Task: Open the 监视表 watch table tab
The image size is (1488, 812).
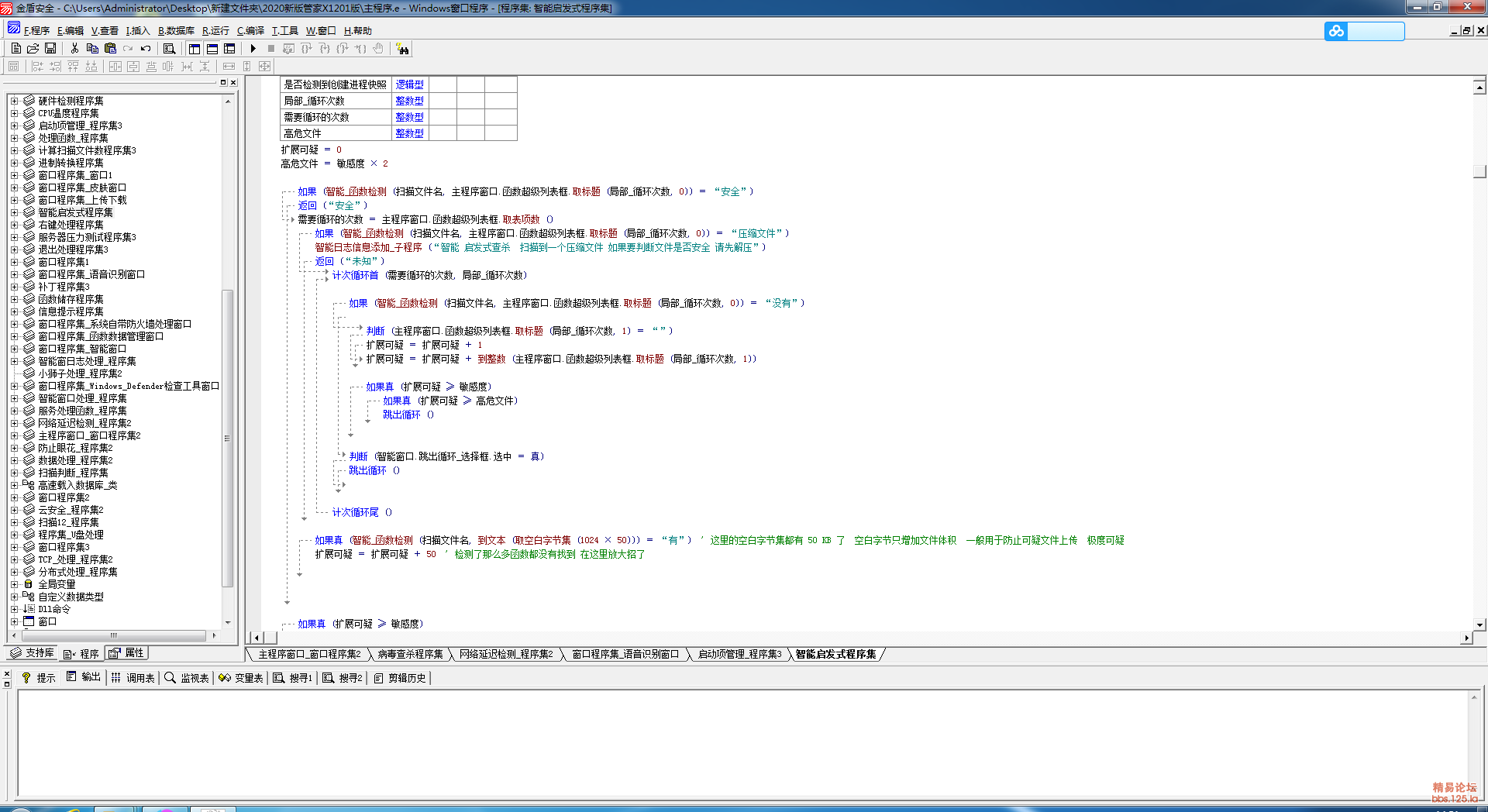Action: (187, 678)
